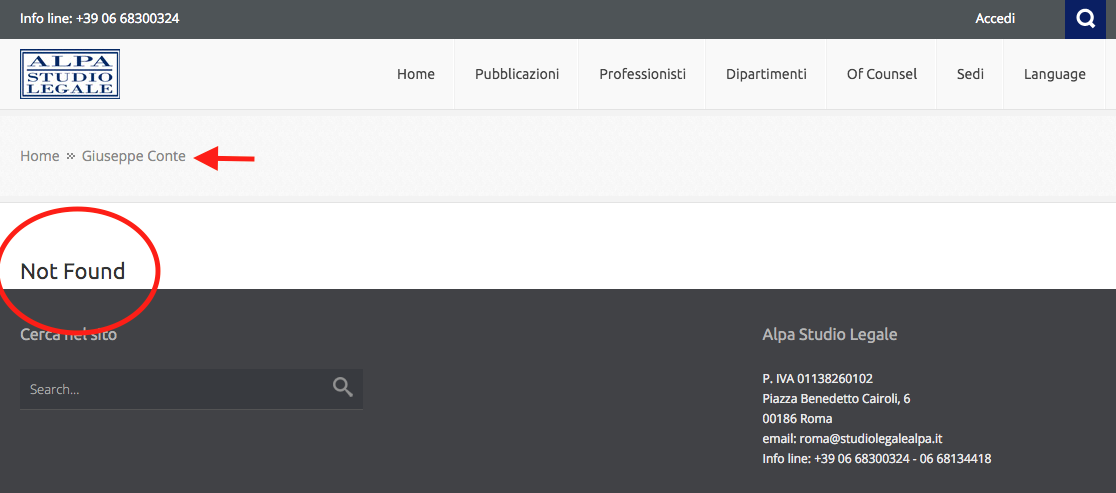
Task: Expand the Dipartimenti menu
Action: tap(766, 74)
